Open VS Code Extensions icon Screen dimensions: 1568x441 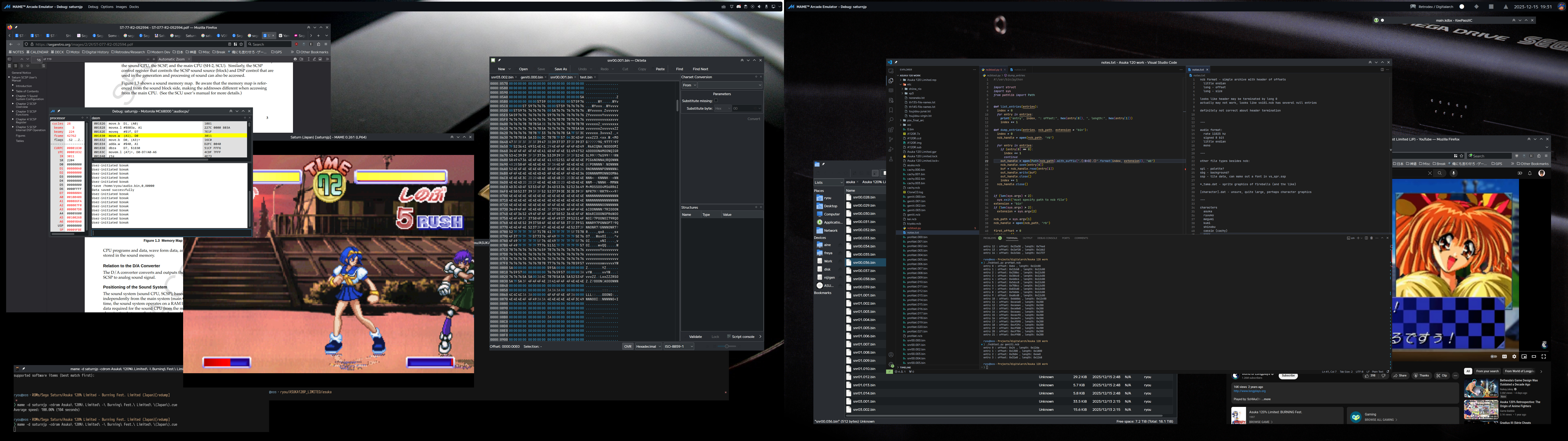(x=891, y=130)
